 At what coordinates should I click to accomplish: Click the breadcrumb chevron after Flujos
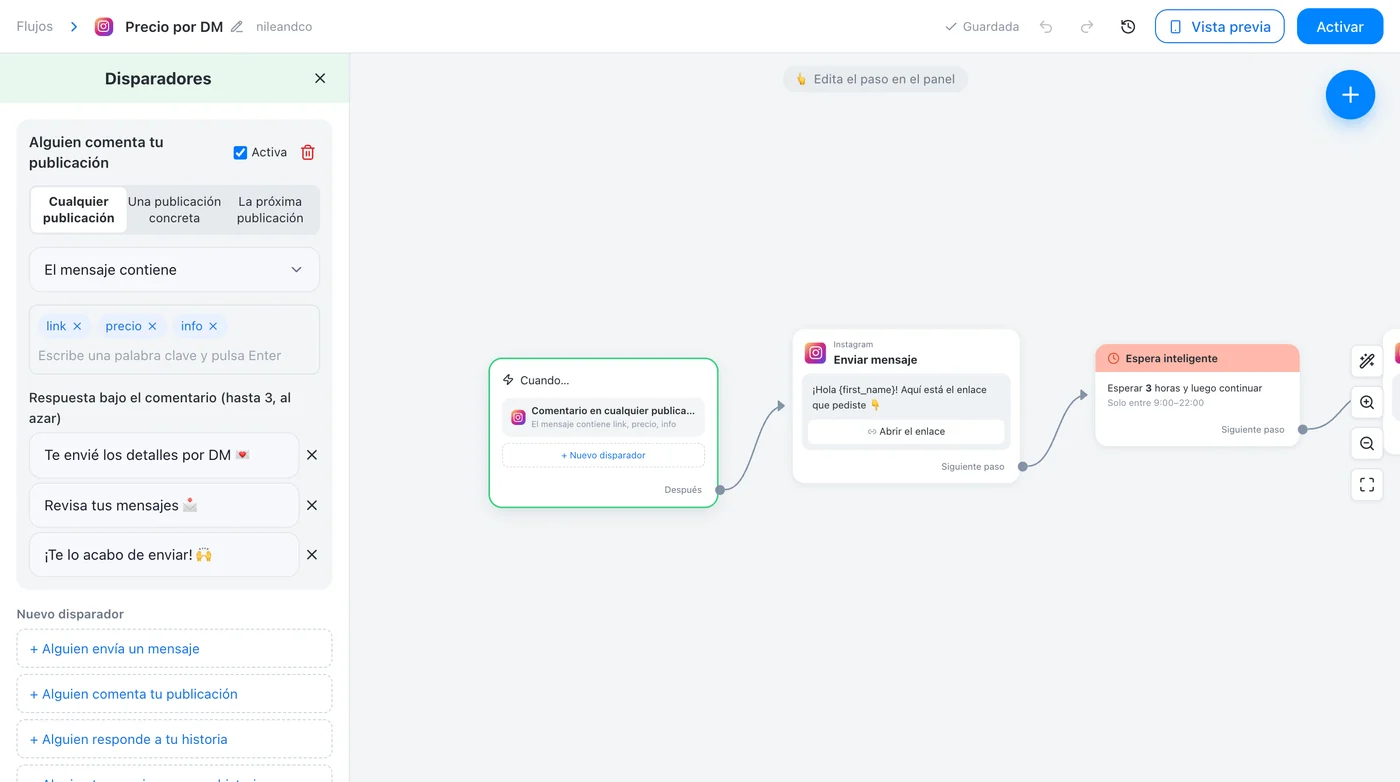[x=74, y=27]
